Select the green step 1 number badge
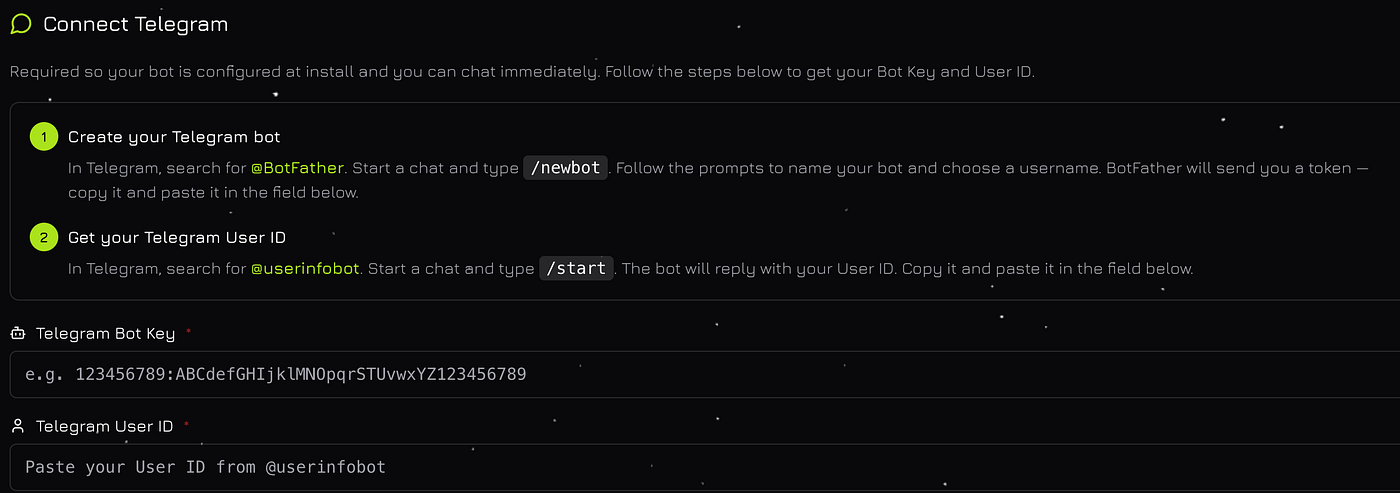The height and width of the screenshot is (493, 1400). (44, 136)
